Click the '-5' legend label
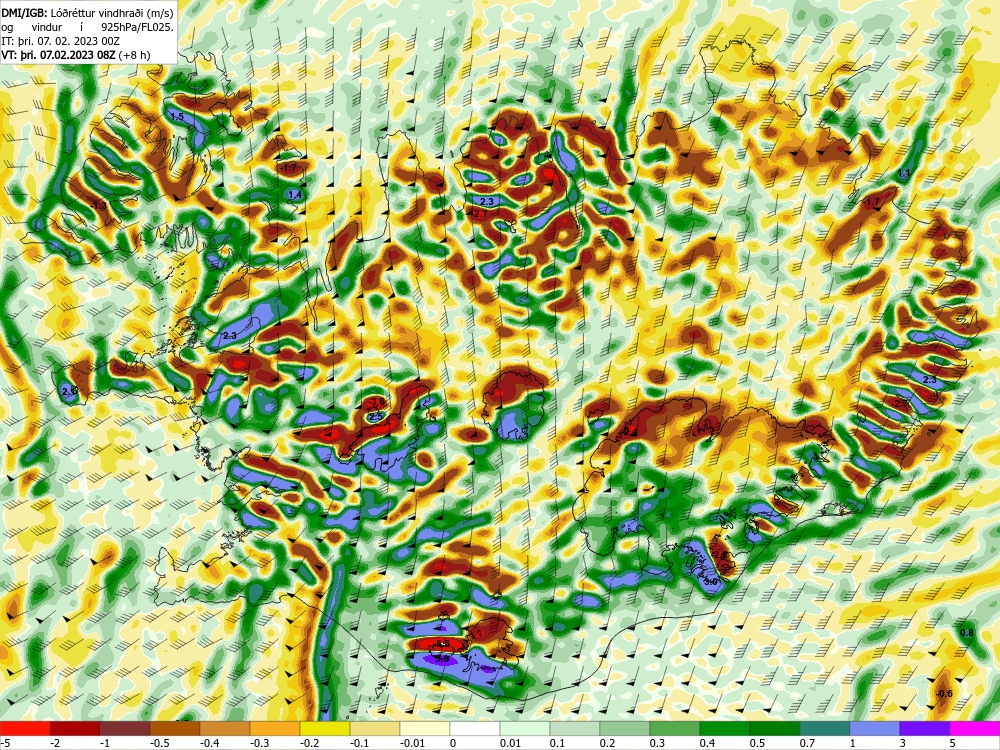This screenshot has height=750, width=1000. point(6,742)
